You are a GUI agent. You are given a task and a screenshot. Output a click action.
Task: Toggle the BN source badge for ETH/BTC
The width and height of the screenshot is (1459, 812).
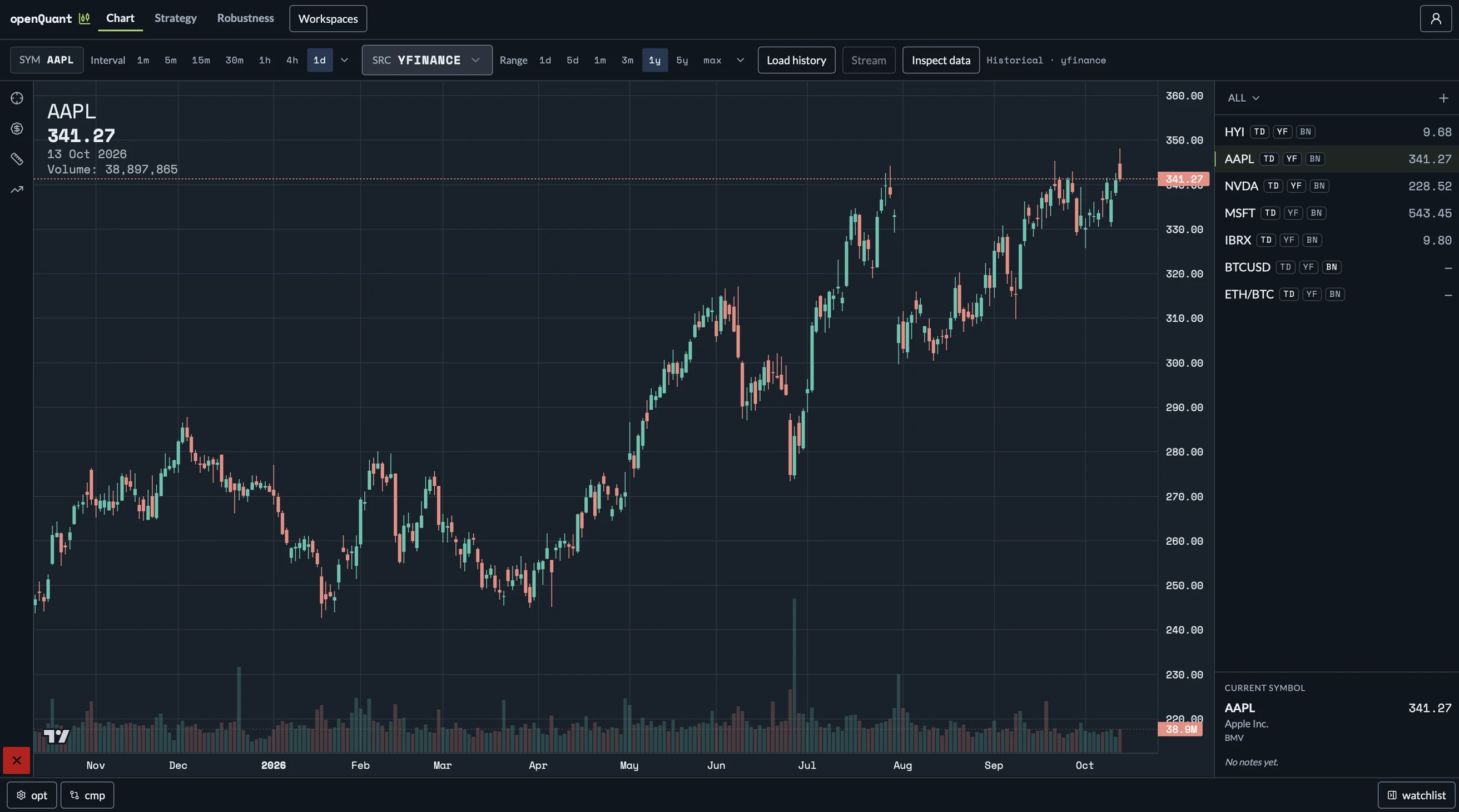pos(1335,294)
